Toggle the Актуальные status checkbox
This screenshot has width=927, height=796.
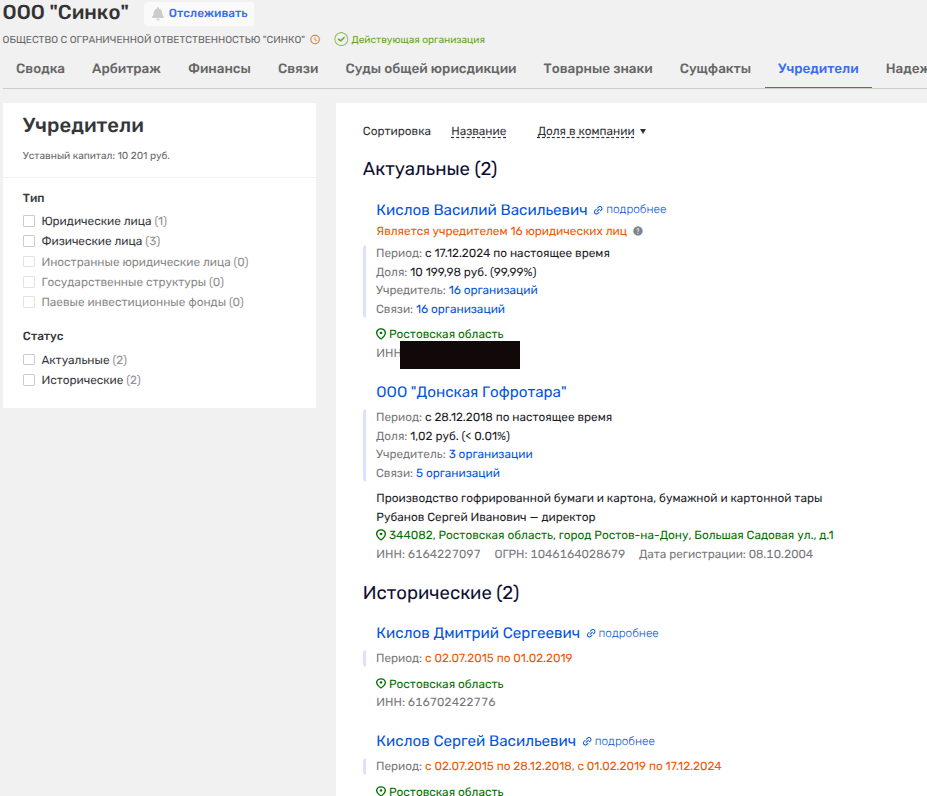tap(29, 360)
